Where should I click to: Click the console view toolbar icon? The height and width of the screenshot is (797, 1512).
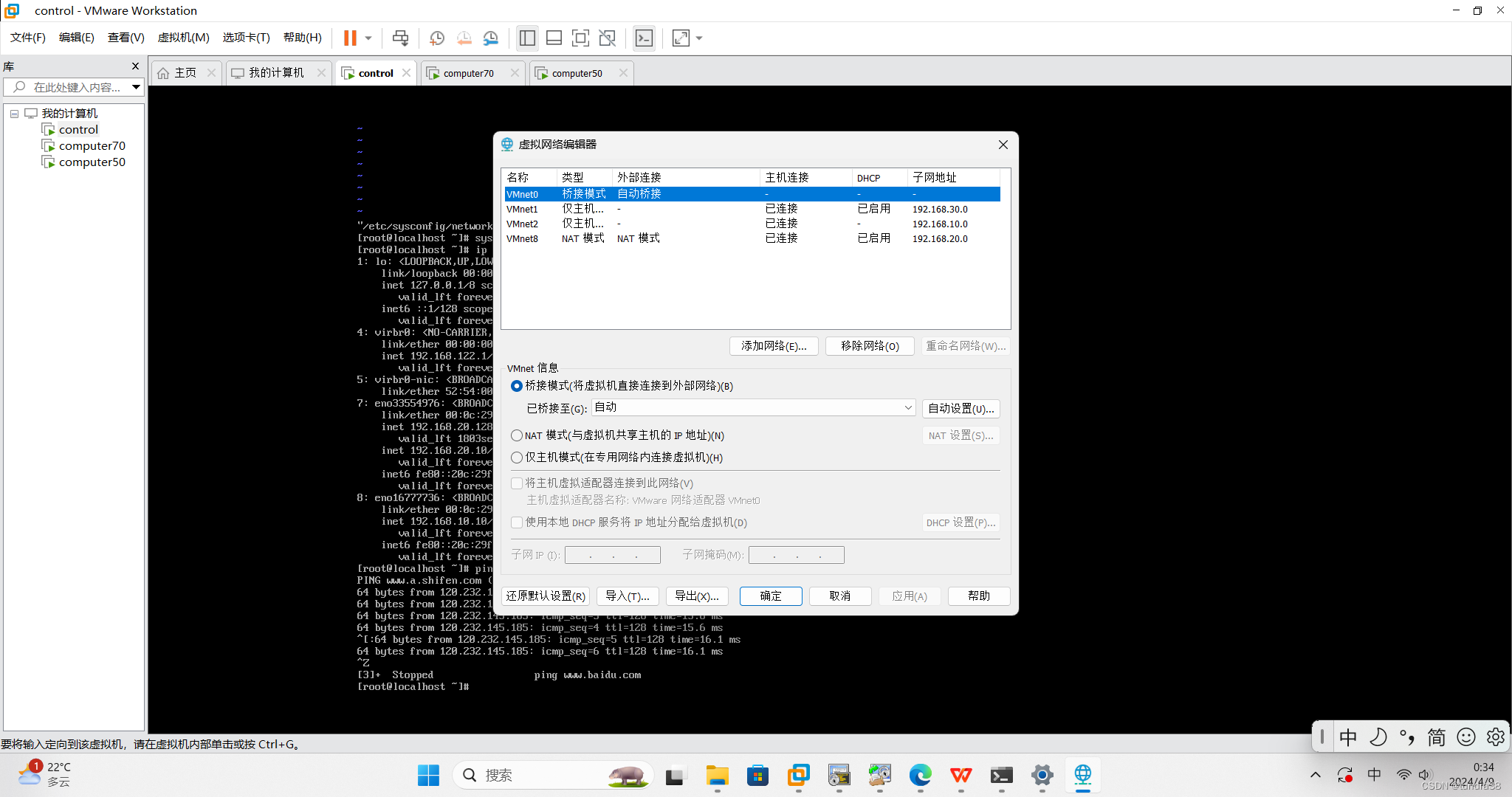[x=644, y=38]
